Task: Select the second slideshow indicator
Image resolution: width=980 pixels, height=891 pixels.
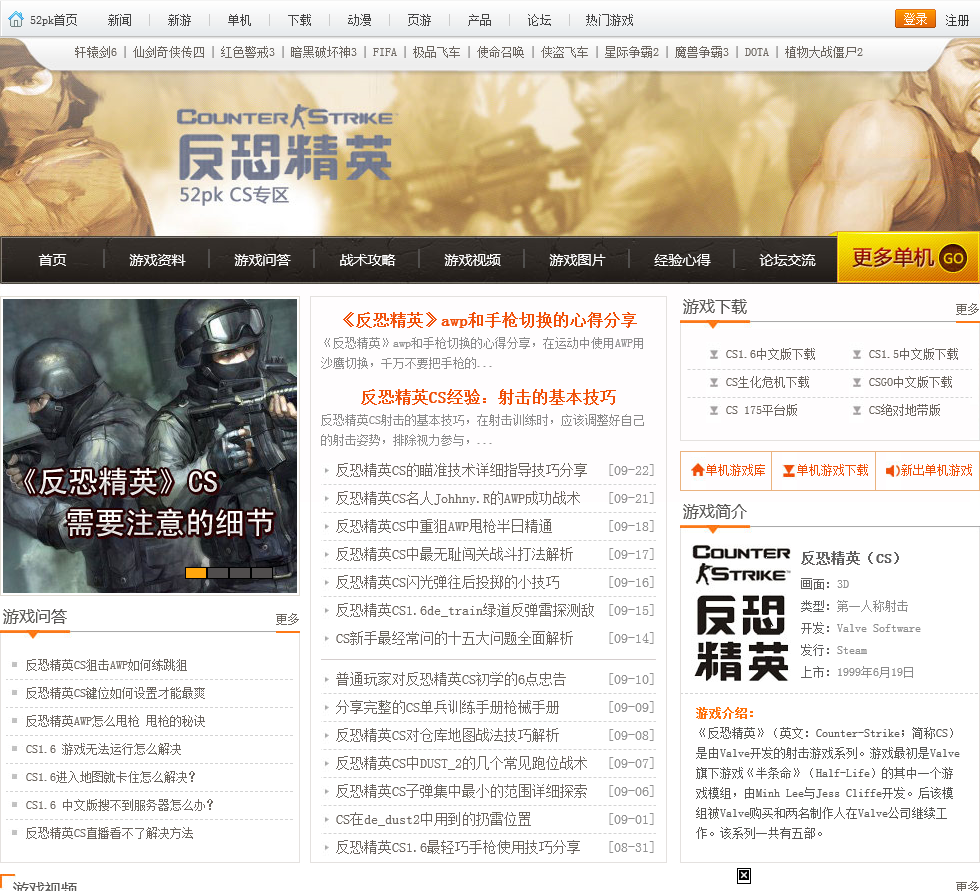Action: point(218,572)
